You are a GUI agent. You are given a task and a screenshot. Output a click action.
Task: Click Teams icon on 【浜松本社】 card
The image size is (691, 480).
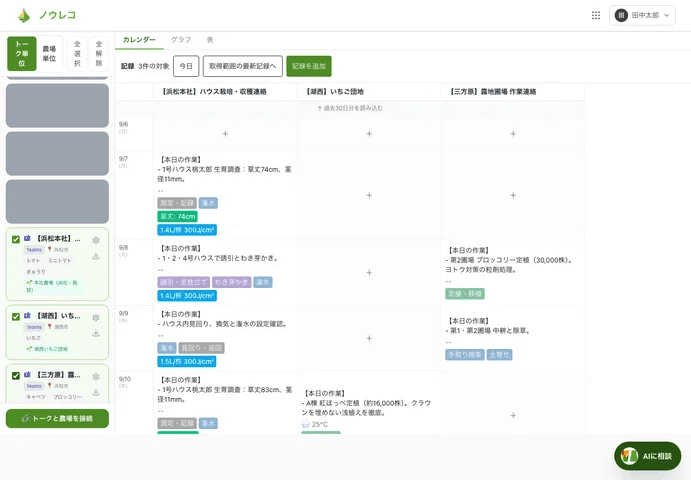pos(27,238)
